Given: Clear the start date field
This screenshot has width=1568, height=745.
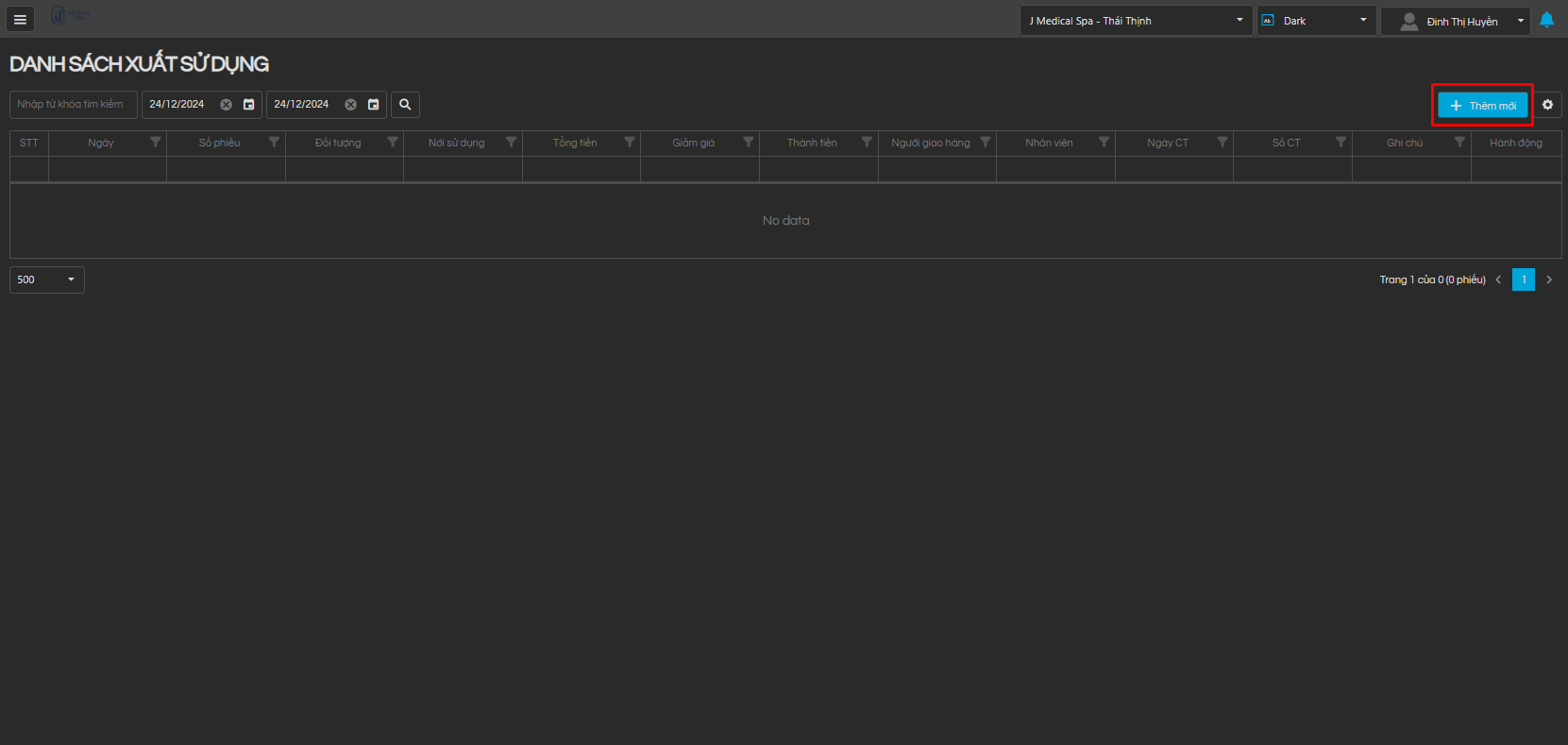Looking at the screenshot, I should [226, 105].
